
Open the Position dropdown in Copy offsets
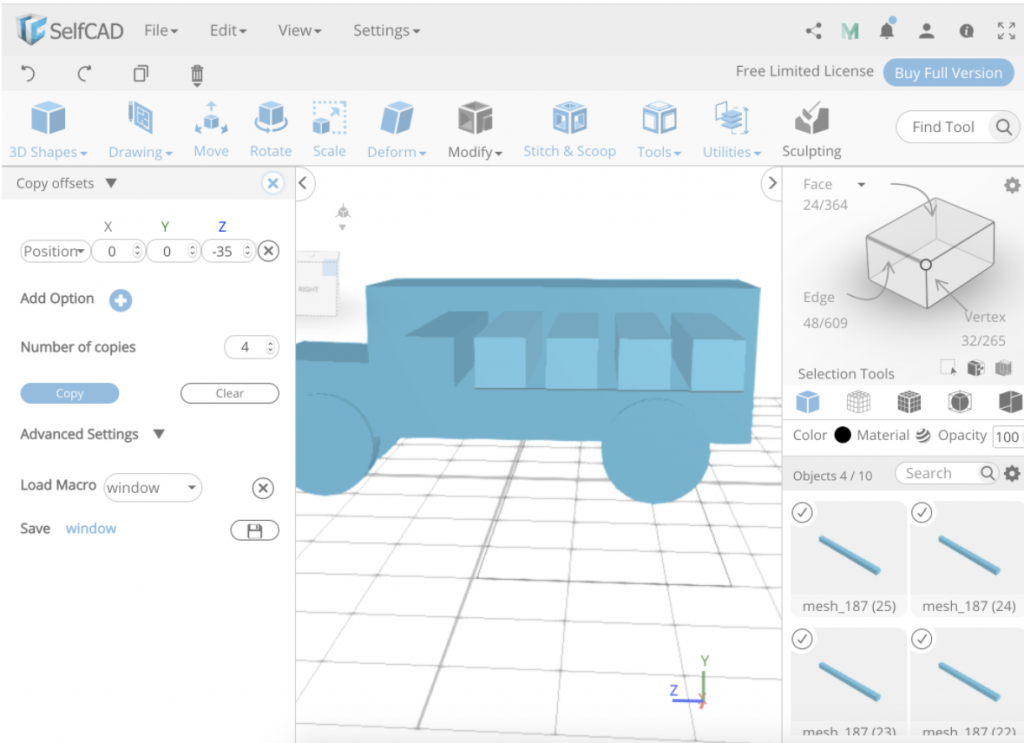click(54, 251)
